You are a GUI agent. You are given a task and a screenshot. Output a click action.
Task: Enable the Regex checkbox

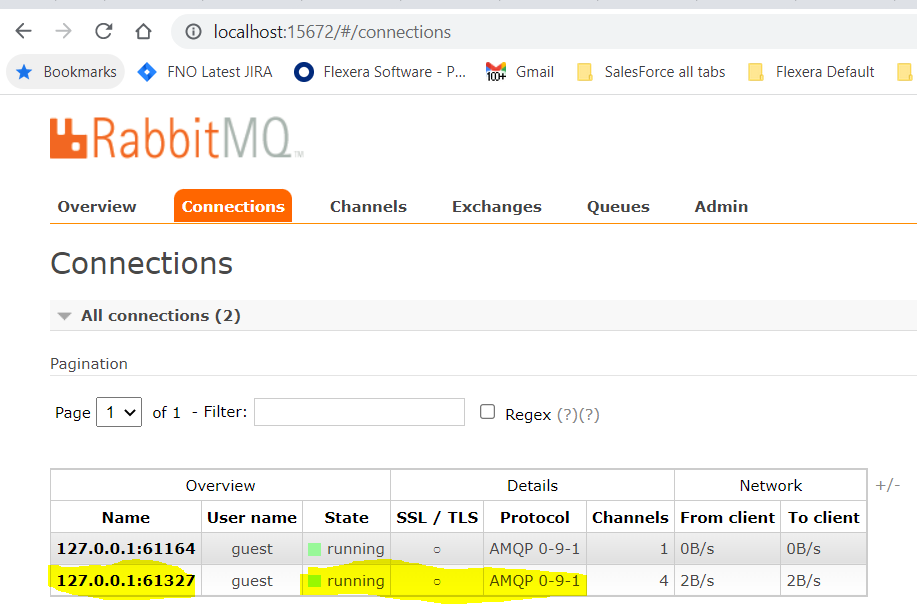point(487,412)
